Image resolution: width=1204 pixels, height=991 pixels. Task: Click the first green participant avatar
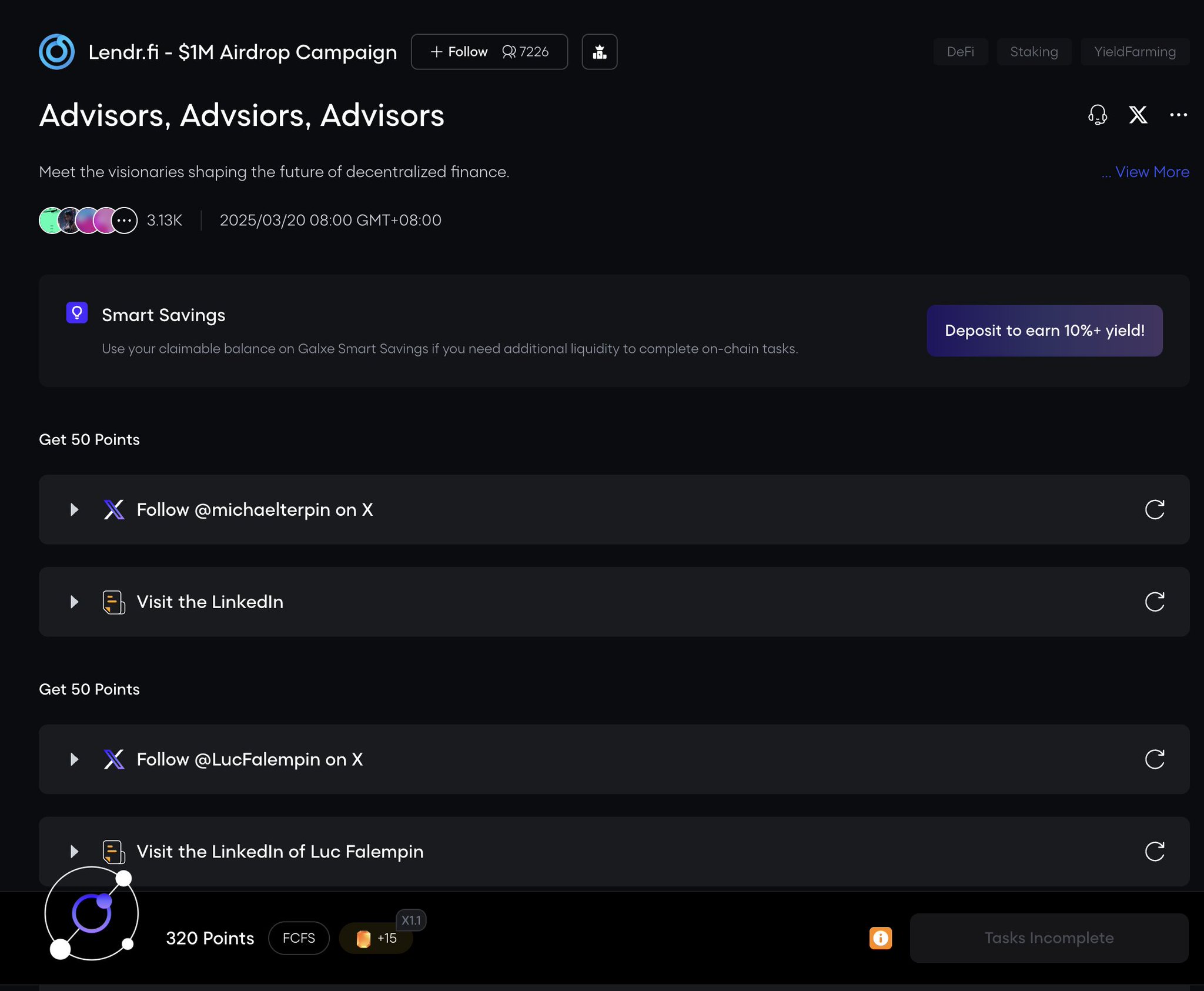pyautogui.click(x=49, y=221)
